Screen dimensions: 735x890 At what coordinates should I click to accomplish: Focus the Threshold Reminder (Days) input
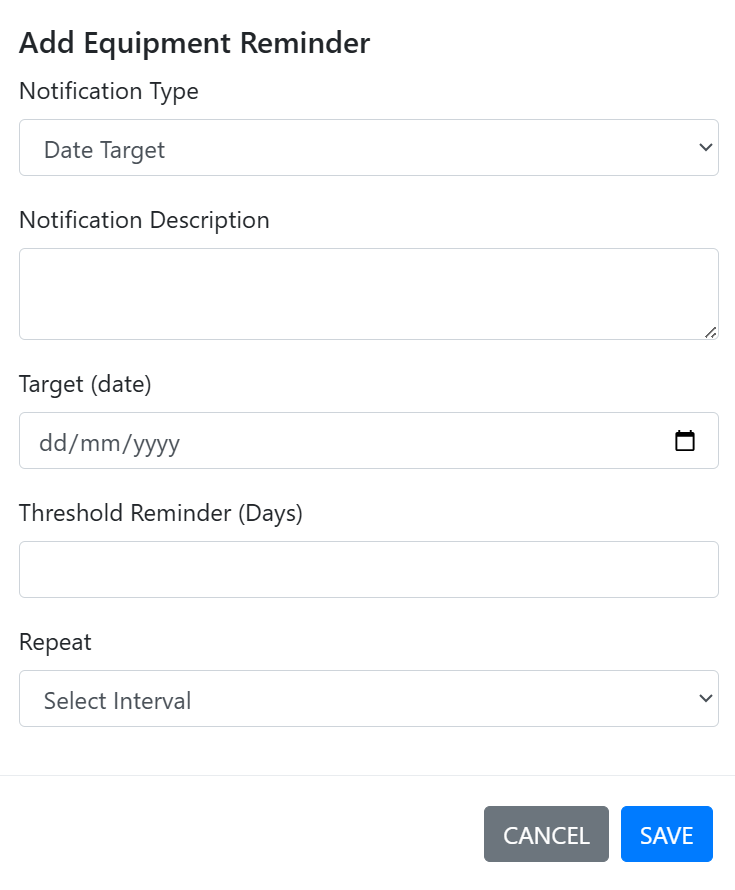coord(368,569)
